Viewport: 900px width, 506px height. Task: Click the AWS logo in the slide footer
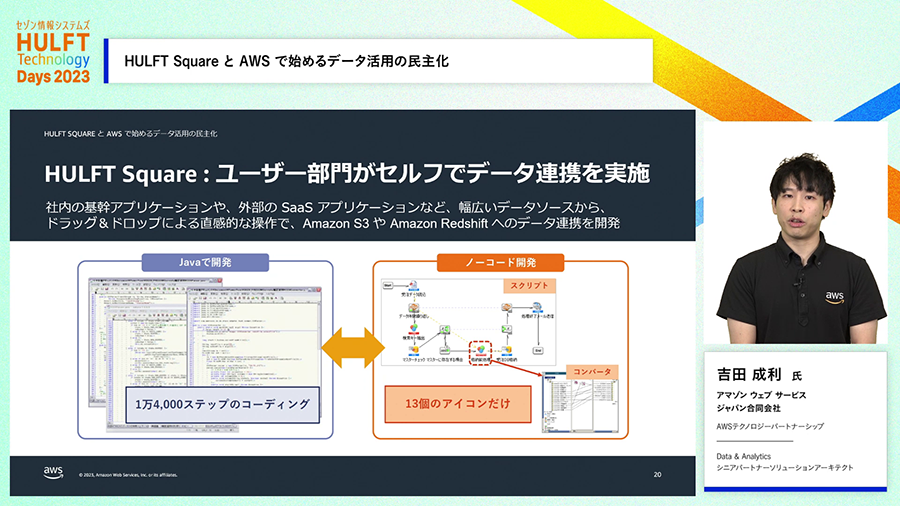[54, 472]
